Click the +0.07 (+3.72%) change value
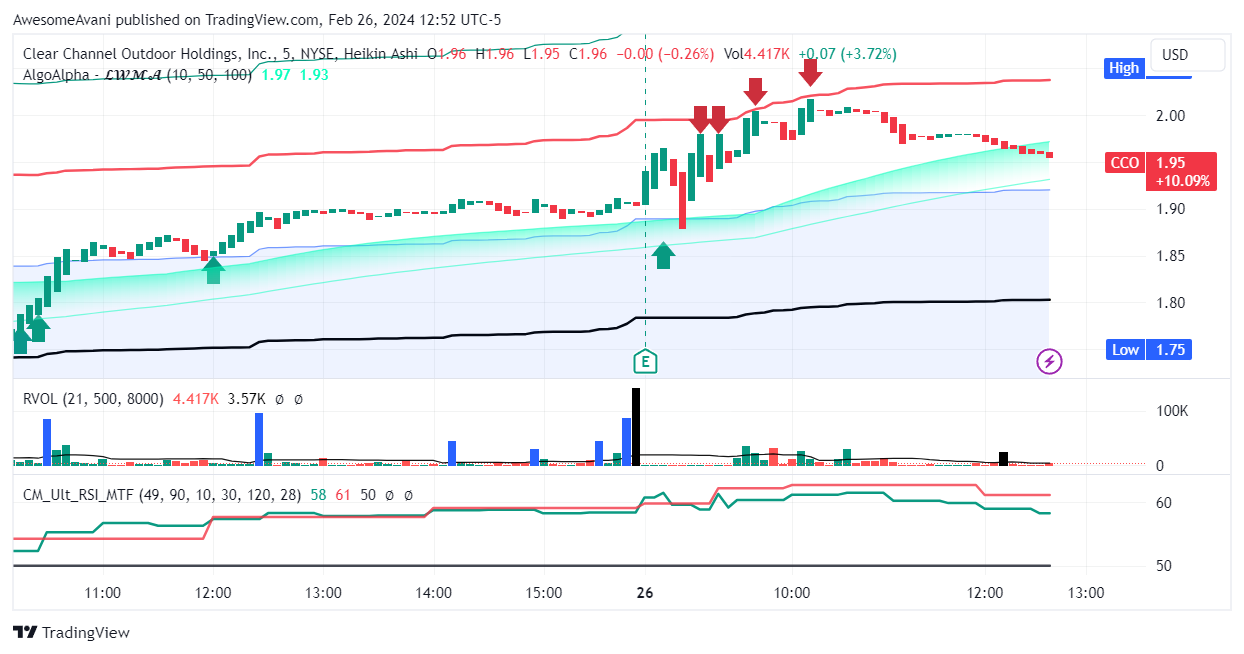 coord(848,54)
